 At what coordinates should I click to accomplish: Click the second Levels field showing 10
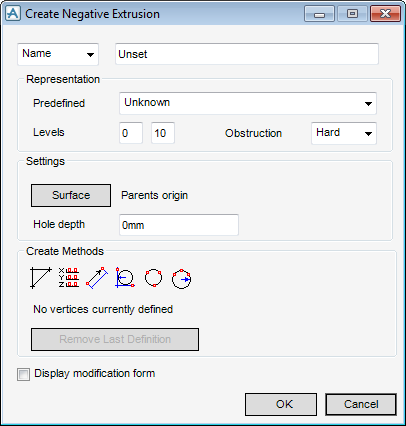pyautogui.click(x=163, y=133)
